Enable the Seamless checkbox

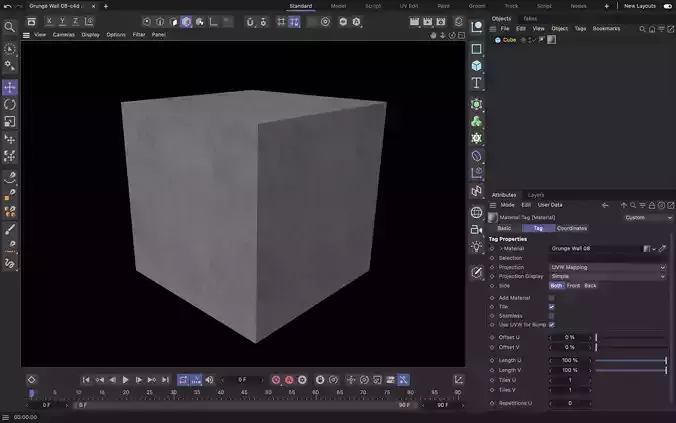[551, 316]
